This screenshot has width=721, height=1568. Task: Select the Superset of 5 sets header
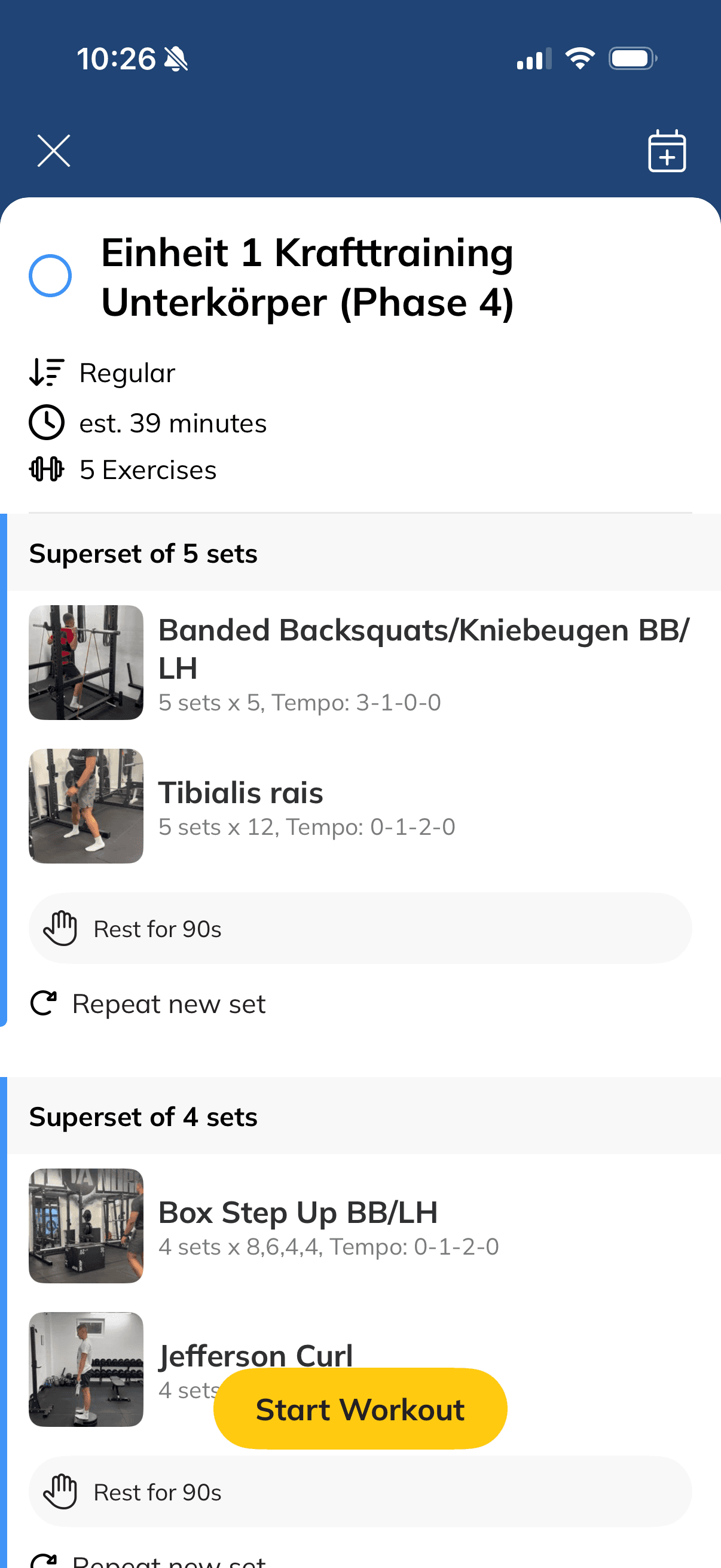[x=143, y=554]
